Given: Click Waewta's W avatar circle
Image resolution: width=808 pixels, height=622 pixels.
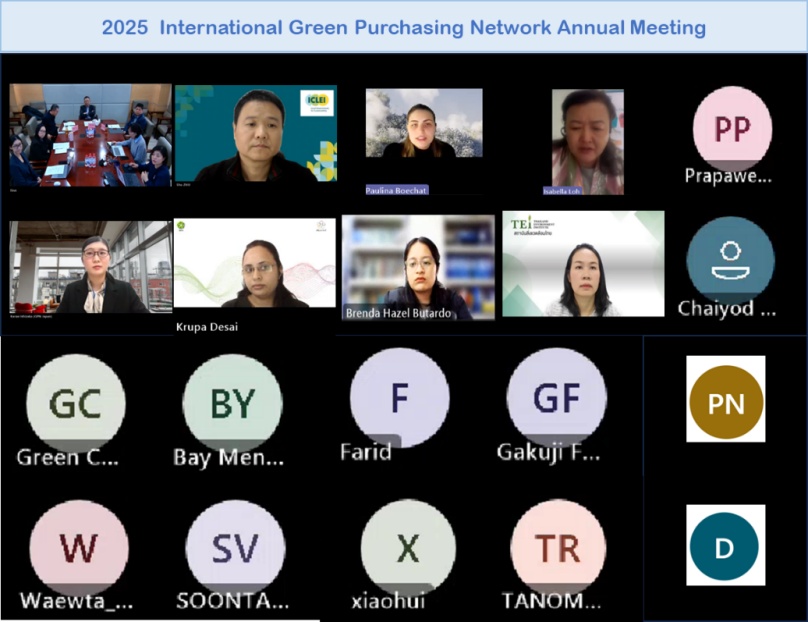Looking at the screenshot, I should [80, 548].
